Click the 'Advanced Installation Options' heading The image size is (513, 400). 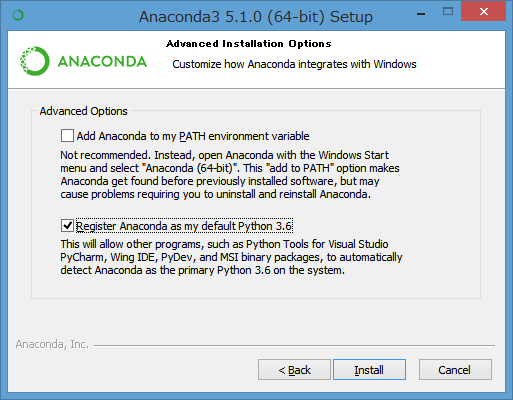point(249,44)
